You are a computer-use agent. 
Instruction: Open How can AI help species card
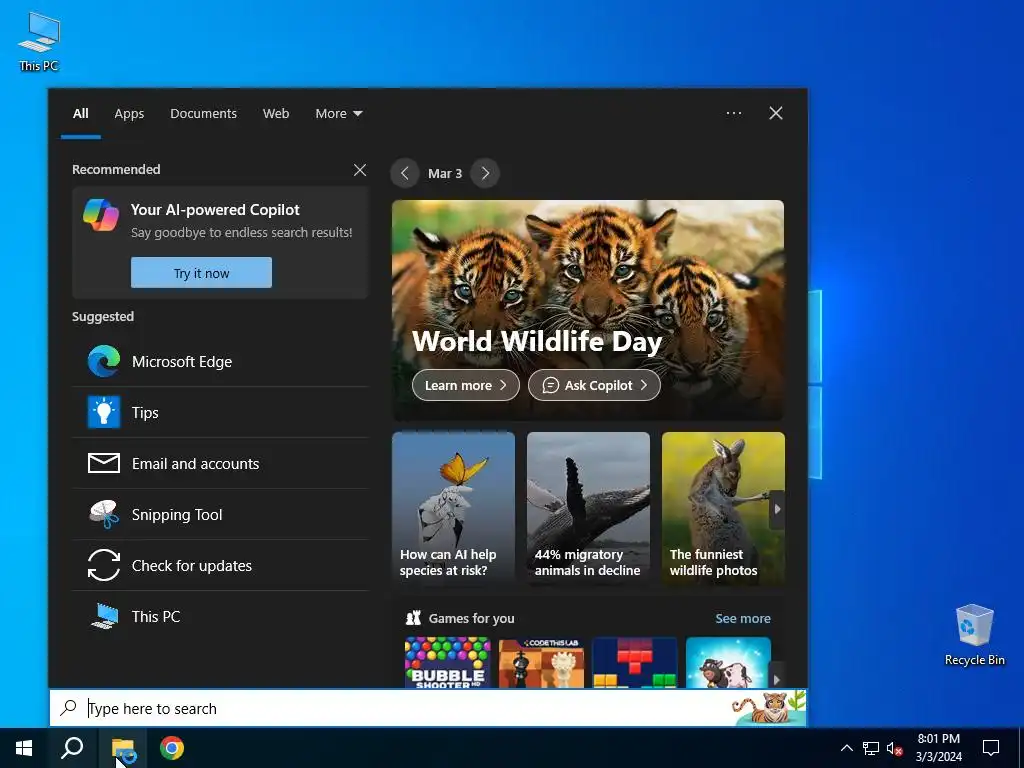point(453,508)
